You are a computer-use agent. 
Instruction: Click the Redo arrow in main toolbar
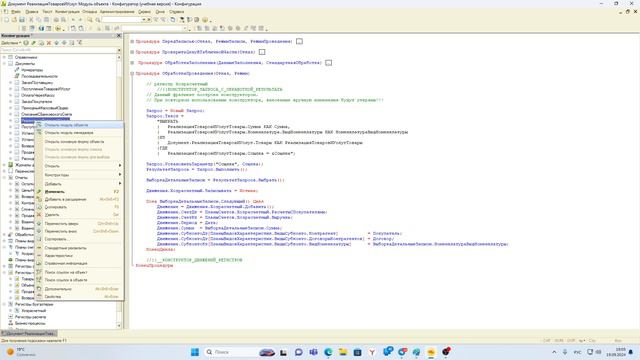[x=80, y=20]
